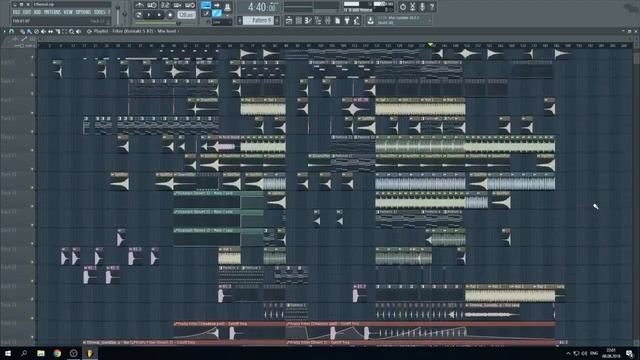
Task: Open the playlist options menu arrow
Action: pos(4,31)
